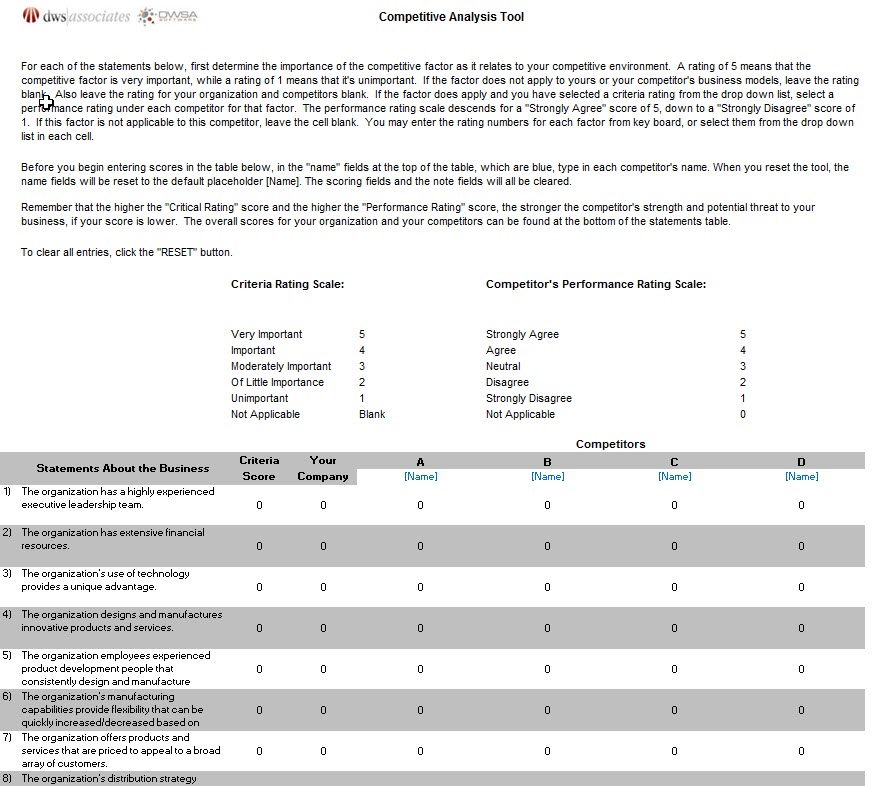
Task: Select Competitor A [Name] field
Action: point(421,477)
